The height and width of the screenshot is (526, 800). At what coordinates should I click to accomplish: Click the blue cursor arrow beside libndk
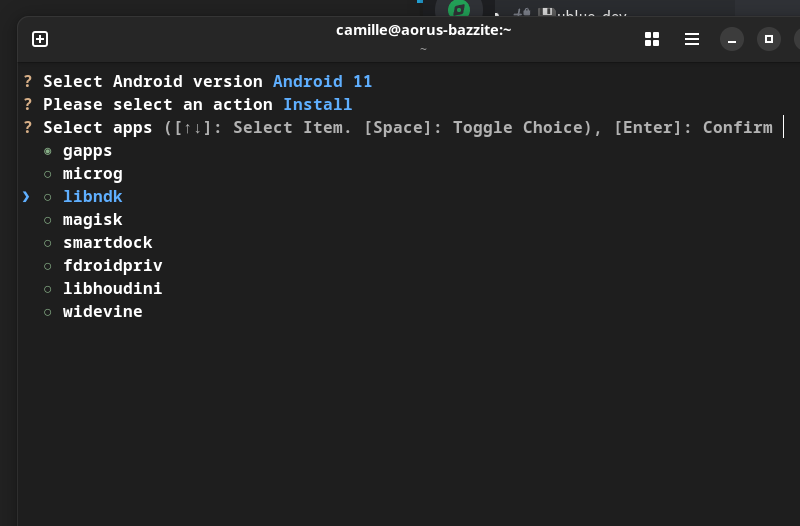click(x=26, y=197)
